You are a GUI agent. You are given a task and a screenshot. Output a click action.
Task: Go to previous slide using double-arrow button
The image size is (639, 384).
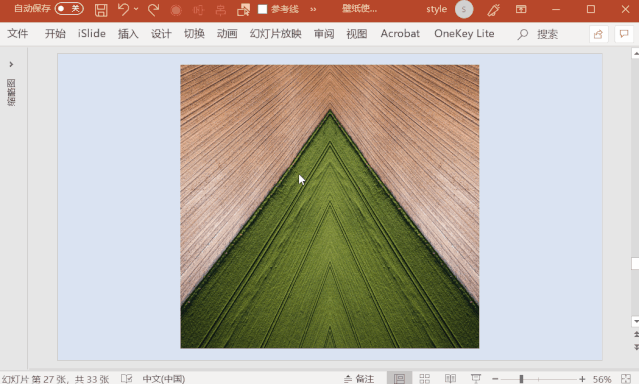coord(636,335)
